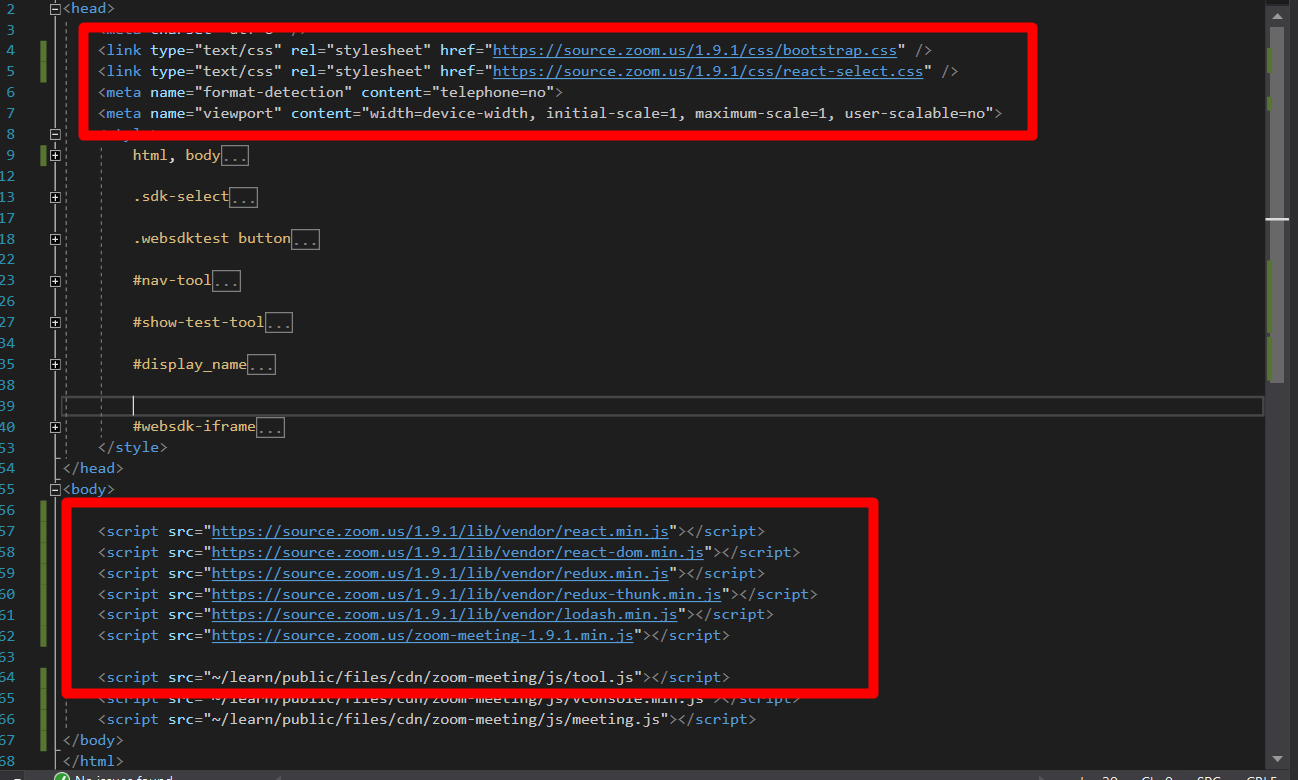Click the ellipsis box after html, body
Screen dimensions: 1298x780
click(235, 156)
